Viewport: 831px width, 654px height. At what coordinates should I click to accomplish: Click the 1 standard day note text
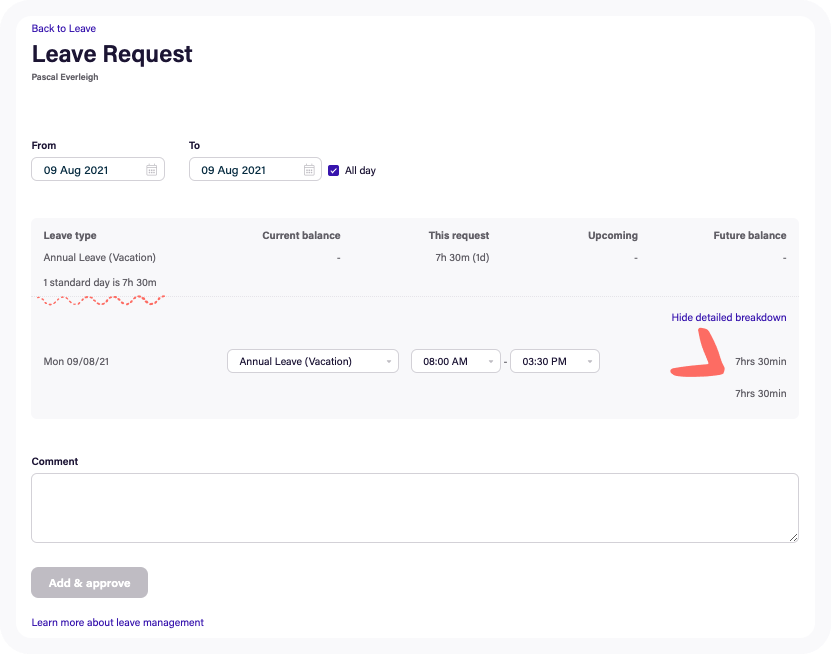tap(100, 282)
